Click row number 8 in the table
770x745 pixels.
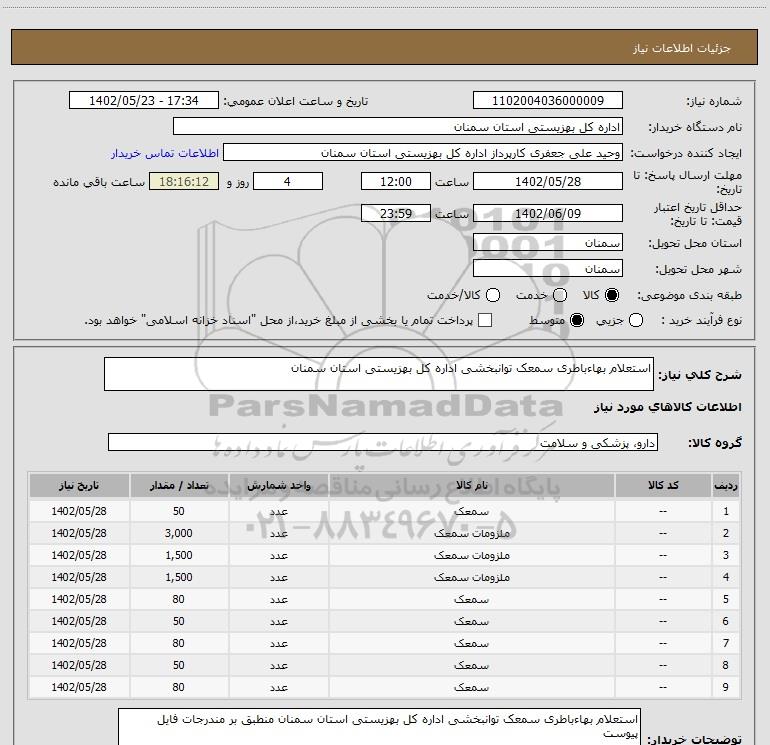726,665
